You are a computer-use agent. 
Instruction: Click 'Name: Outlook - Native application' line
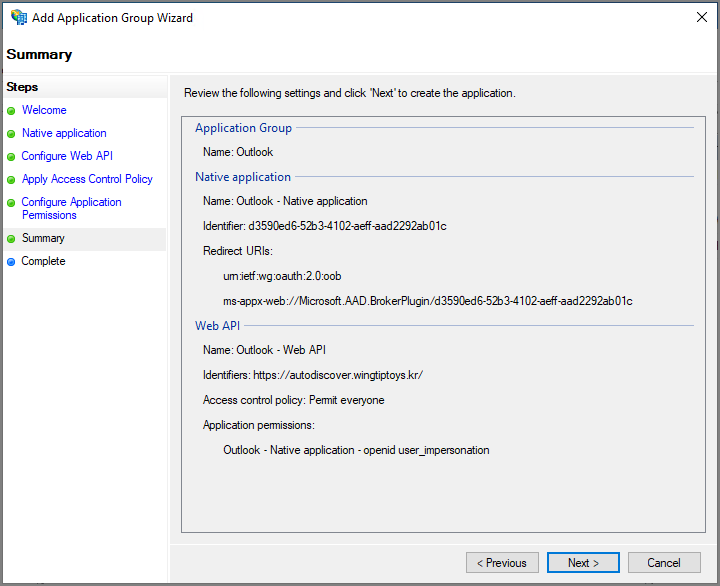tap(285, 201)
